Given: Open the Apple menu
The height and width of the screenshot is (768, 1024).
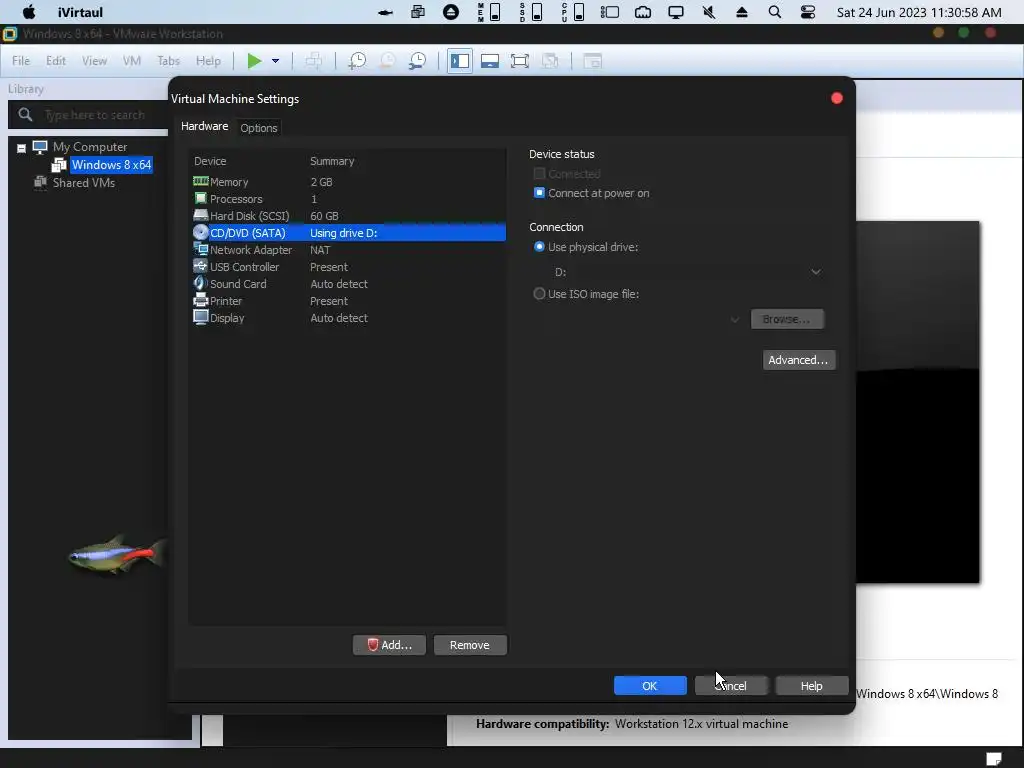Looking at the screenshot, I should coord(29,12).
